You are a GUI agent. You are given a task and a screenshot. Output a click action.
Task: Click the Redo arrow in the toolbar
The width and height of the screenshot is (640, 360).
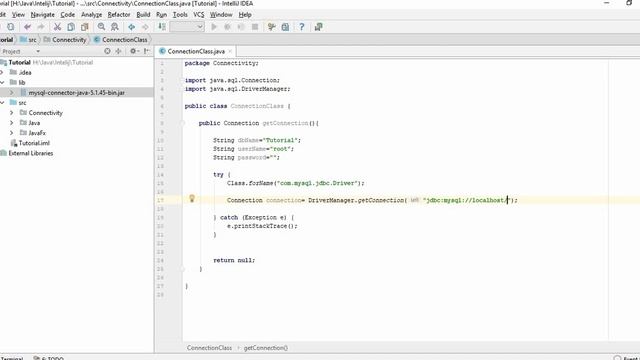(41, 27)
